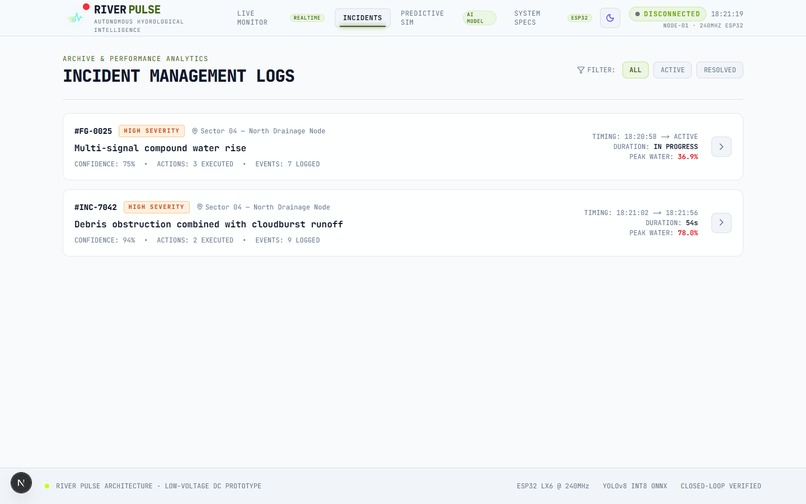Click the filter funnel icon
This screenshot has height=504, width=806.
pos(580,70)
